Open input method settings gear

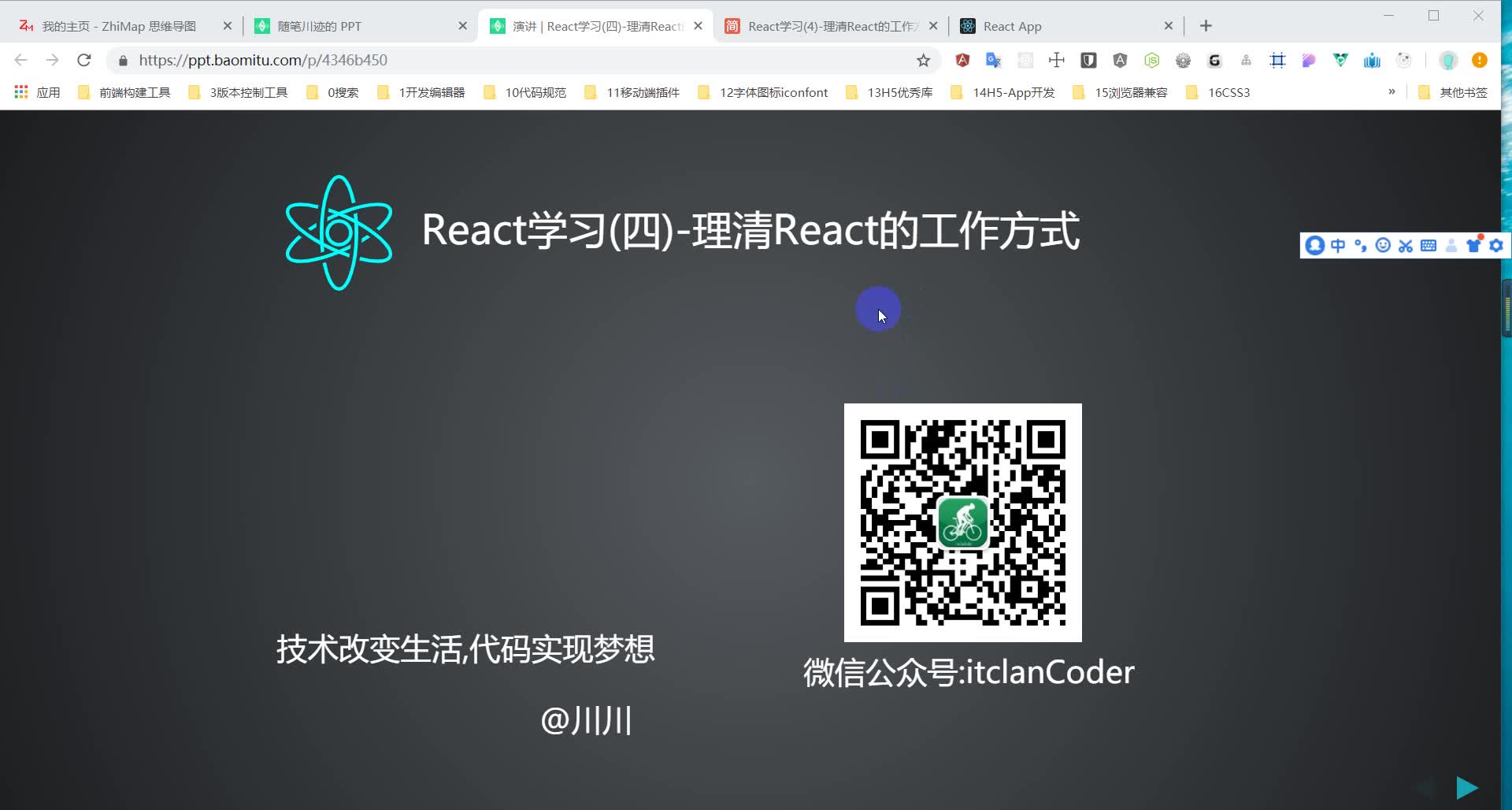pos(1496,245)
